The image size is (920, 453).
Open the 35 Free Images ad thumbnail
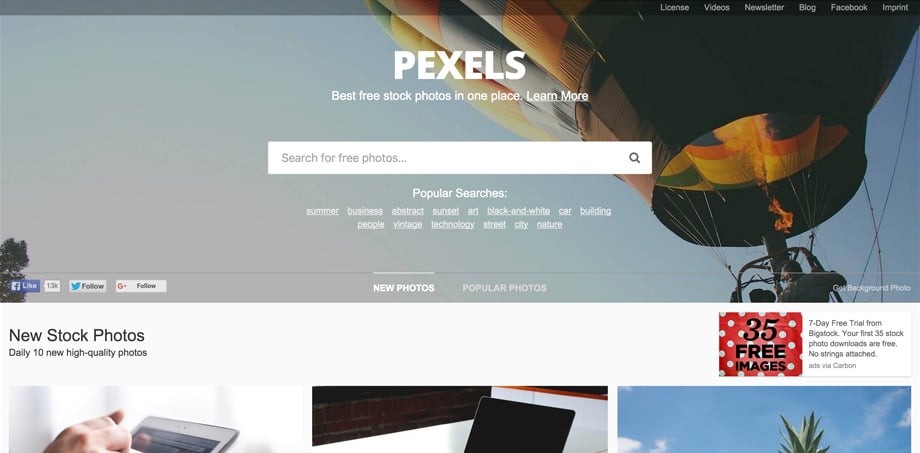pyautogui.click(x=760, y=344)
